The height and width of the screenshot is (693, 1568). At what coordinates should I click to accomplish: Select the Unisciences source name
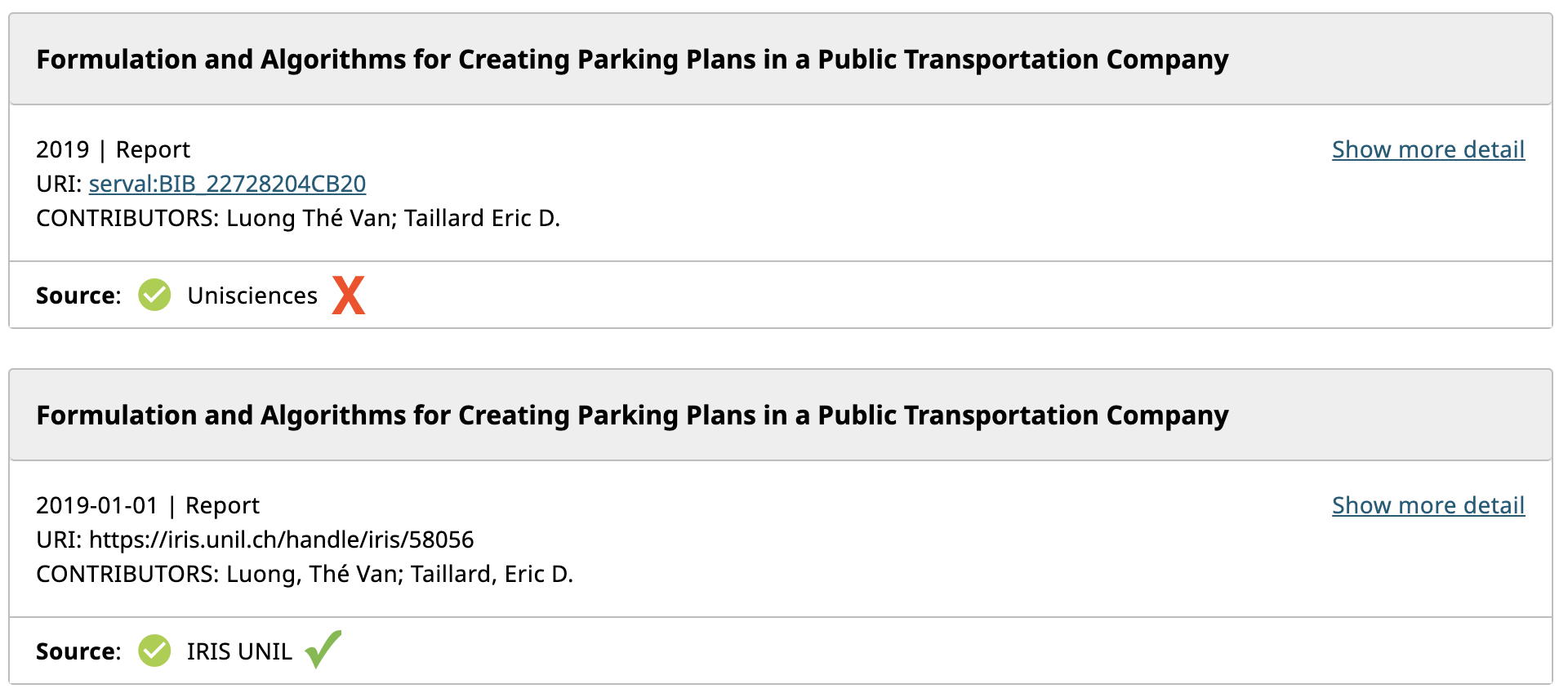pos(252,295)
